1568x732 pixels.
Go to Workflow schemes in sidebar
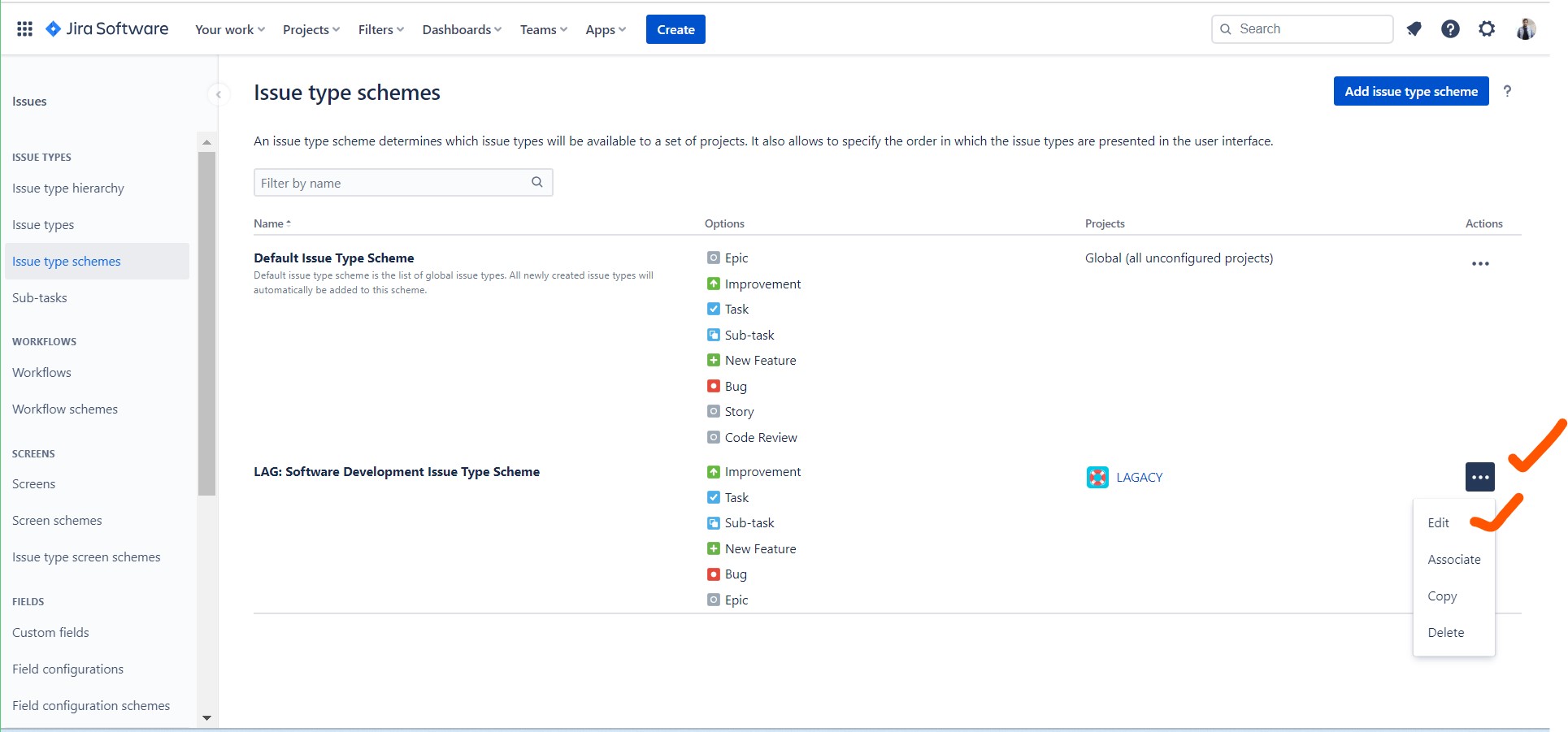pyautogui.click(x=65, y=409)
